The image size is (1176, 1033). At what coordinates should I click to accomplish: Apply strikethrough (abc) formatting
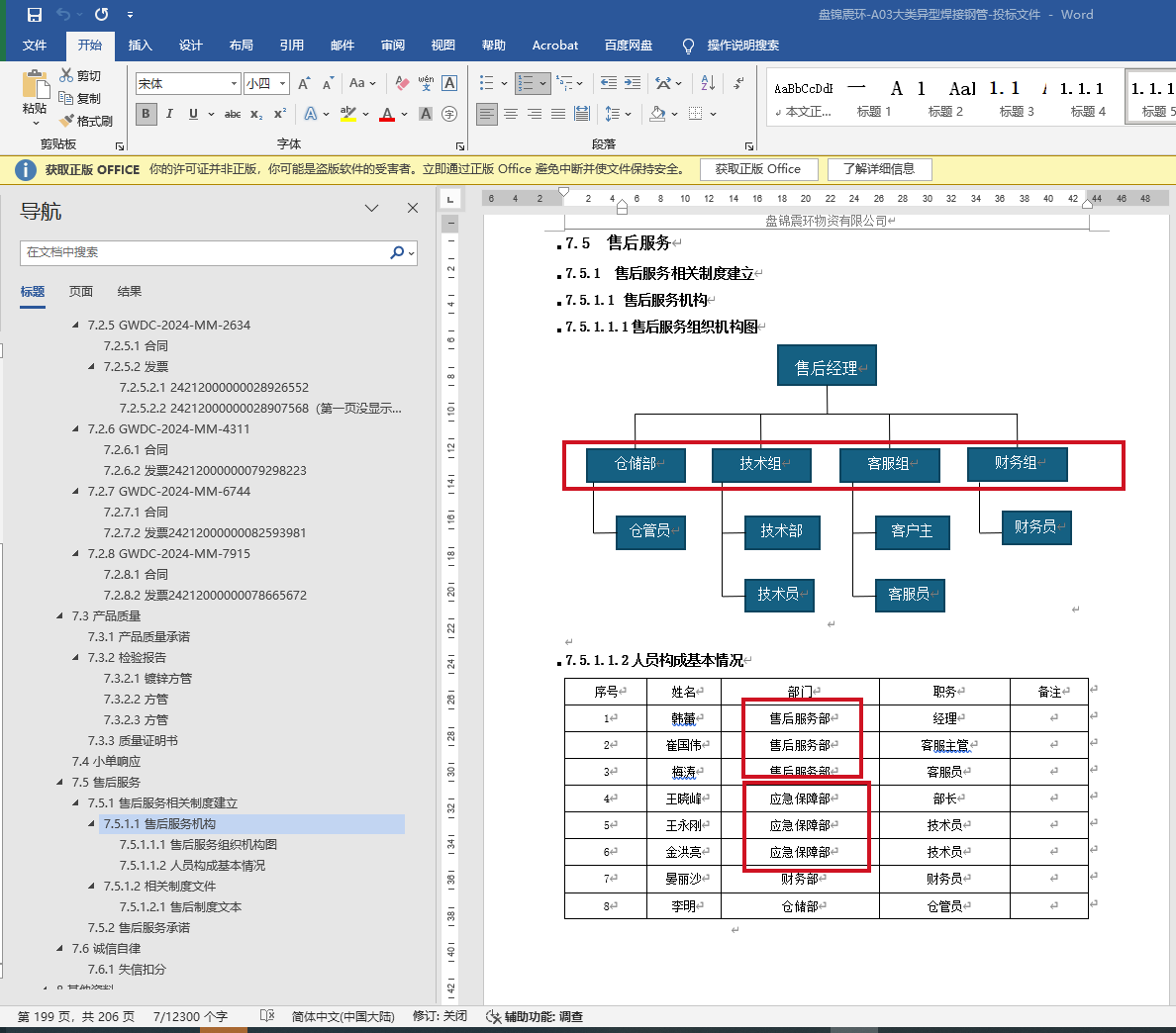coord(233,114)
